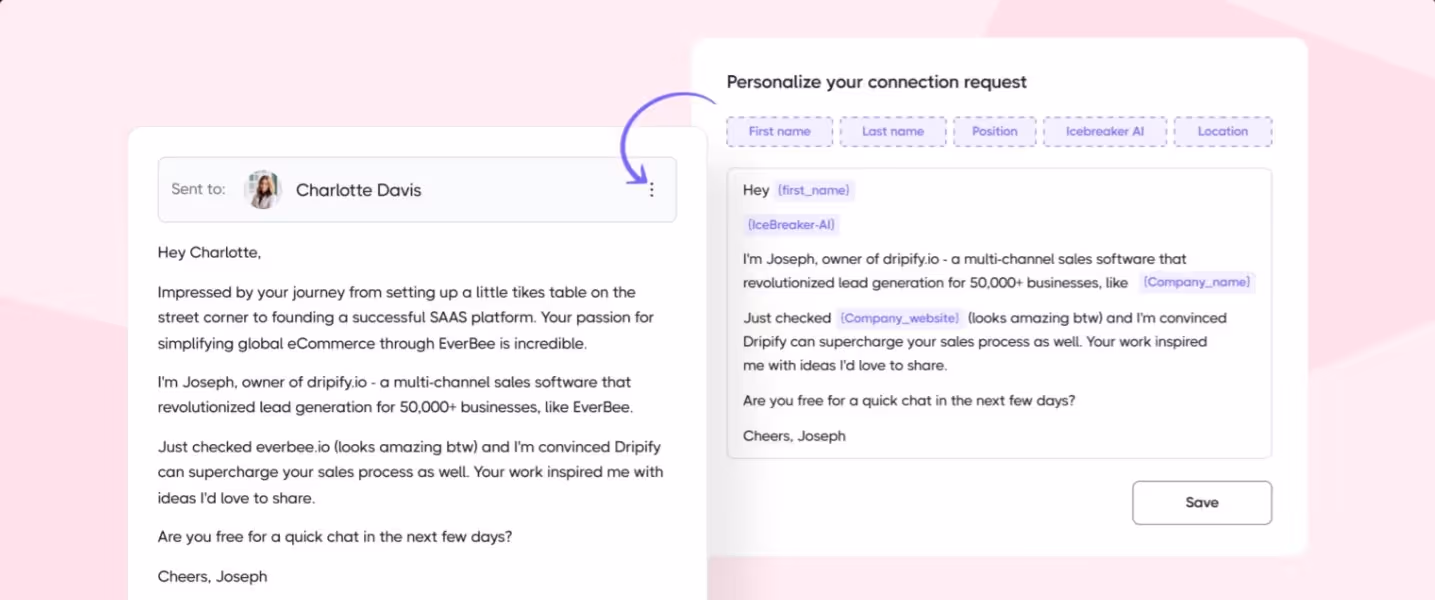
Task: Add the Position variable to the message
Action: click(995, 131)
